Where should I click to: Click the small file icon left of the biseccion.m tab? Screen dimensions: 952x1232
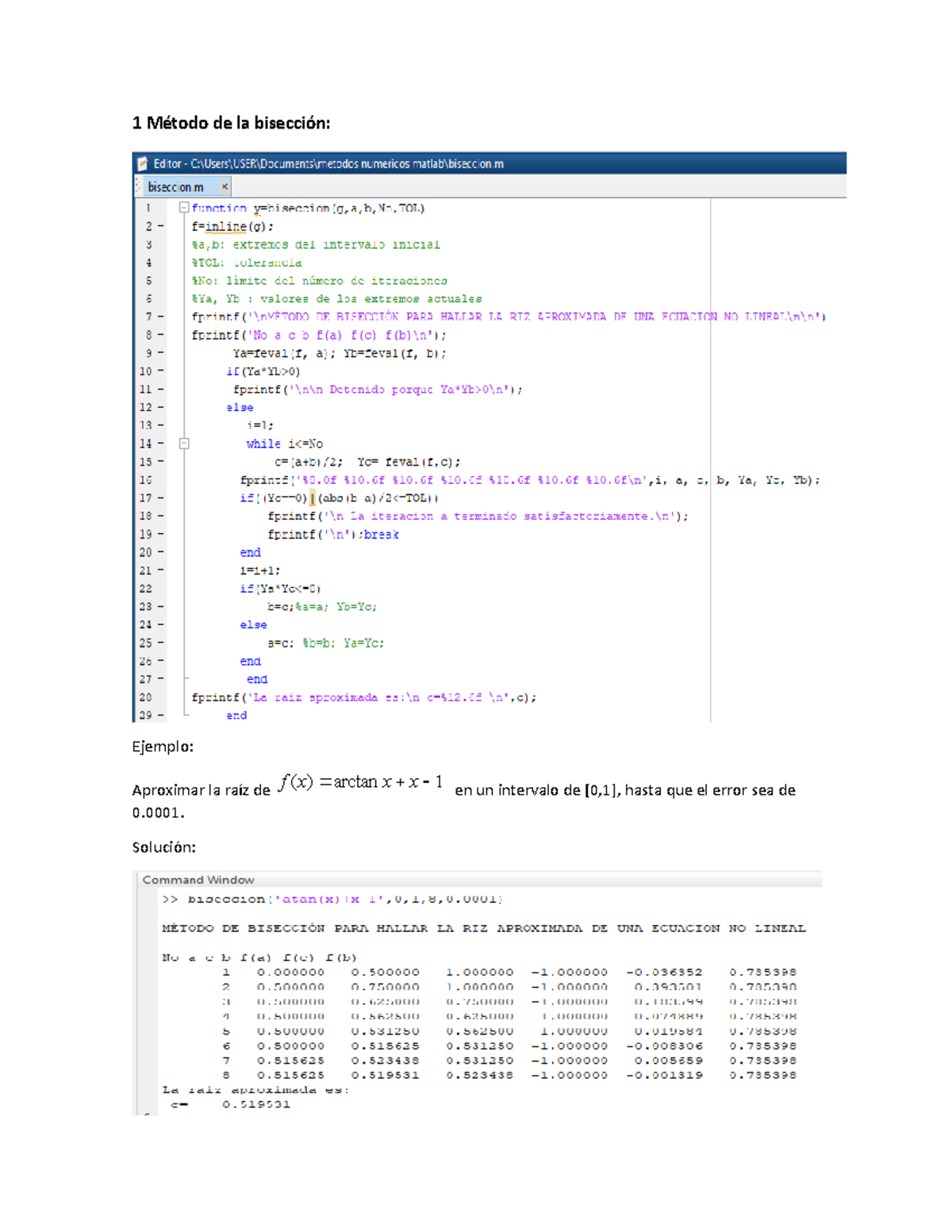coord(139,186)
